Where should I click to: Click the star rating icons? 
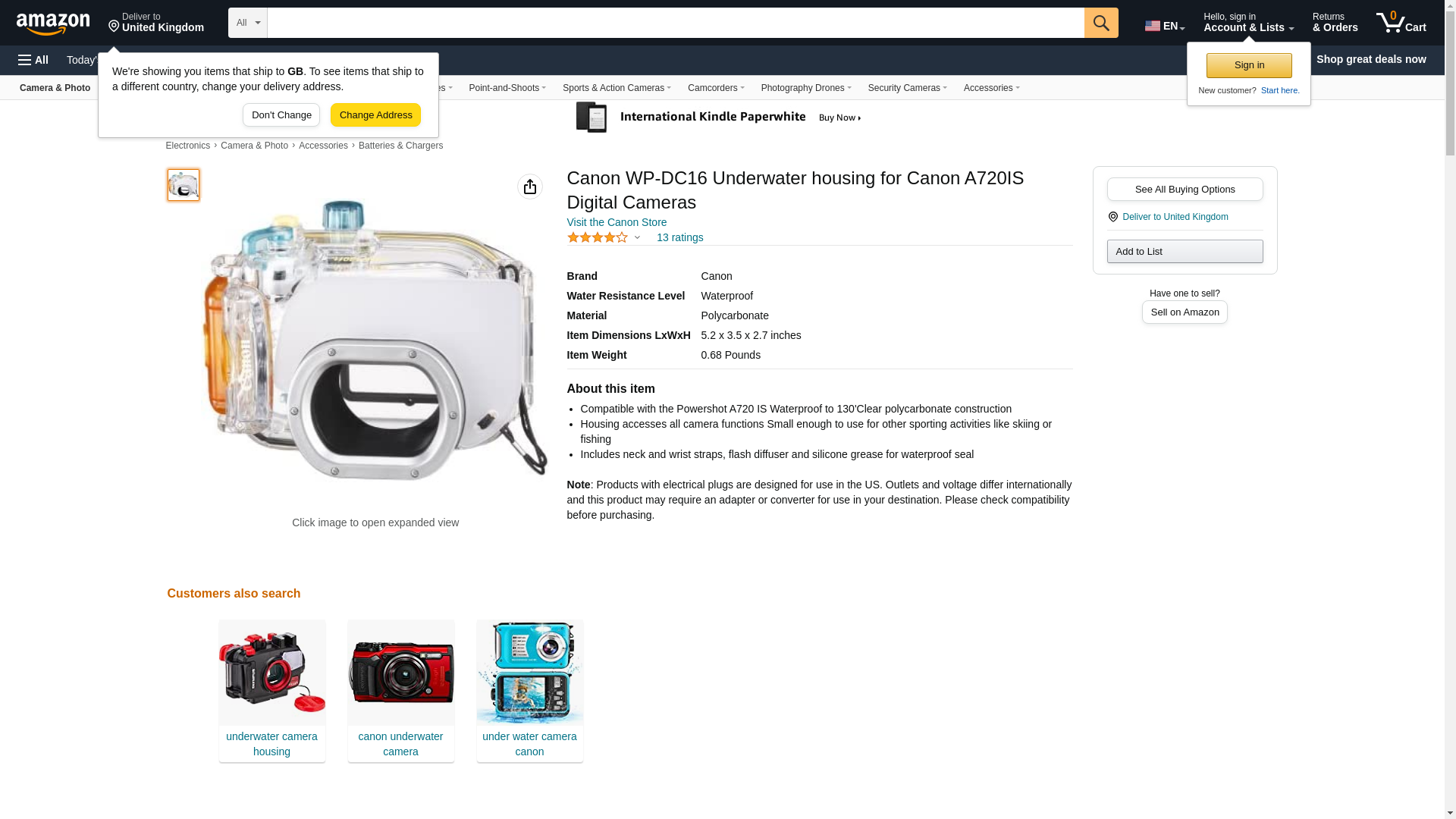click(x=598, y=237)
